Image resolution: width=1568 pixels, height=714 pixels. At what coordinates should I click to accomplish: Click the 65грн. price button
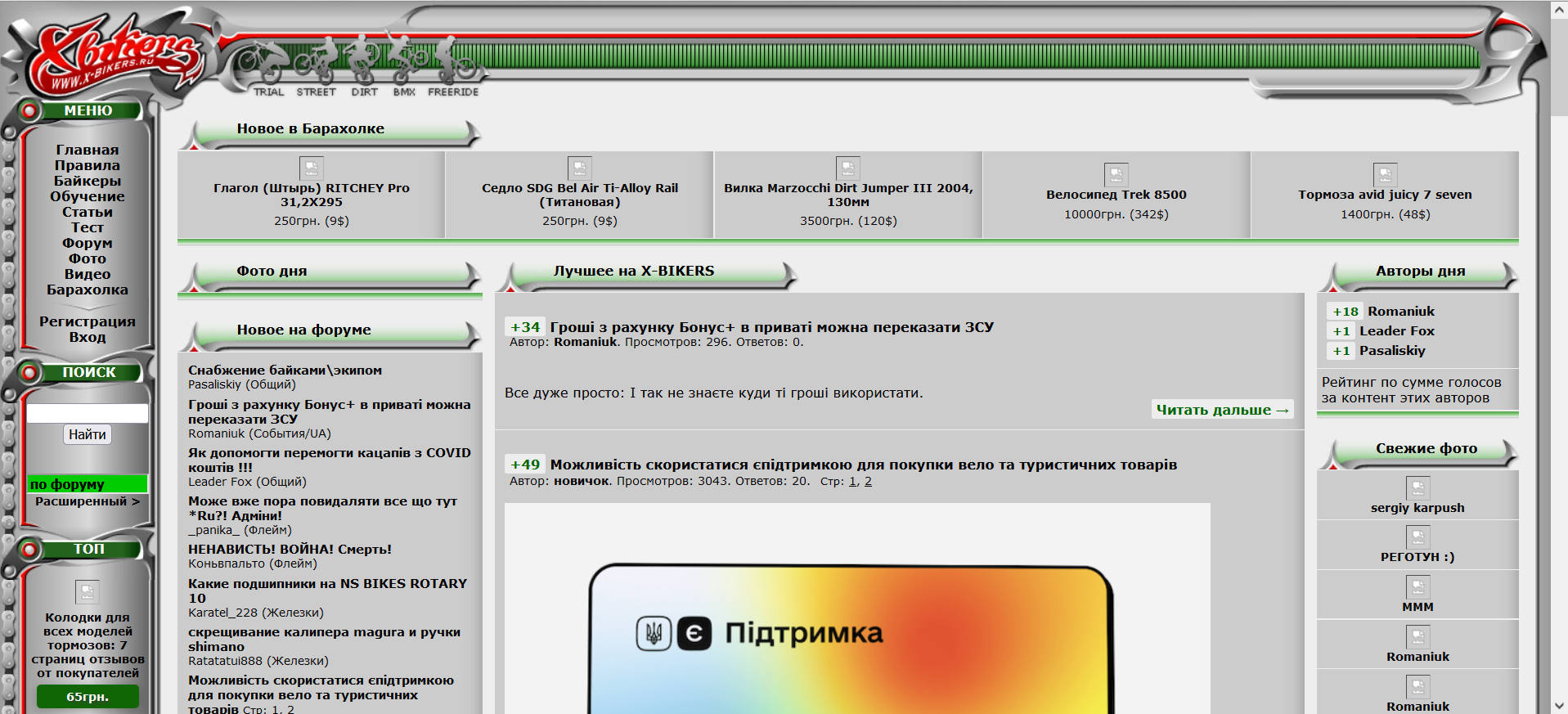point(88,697)
